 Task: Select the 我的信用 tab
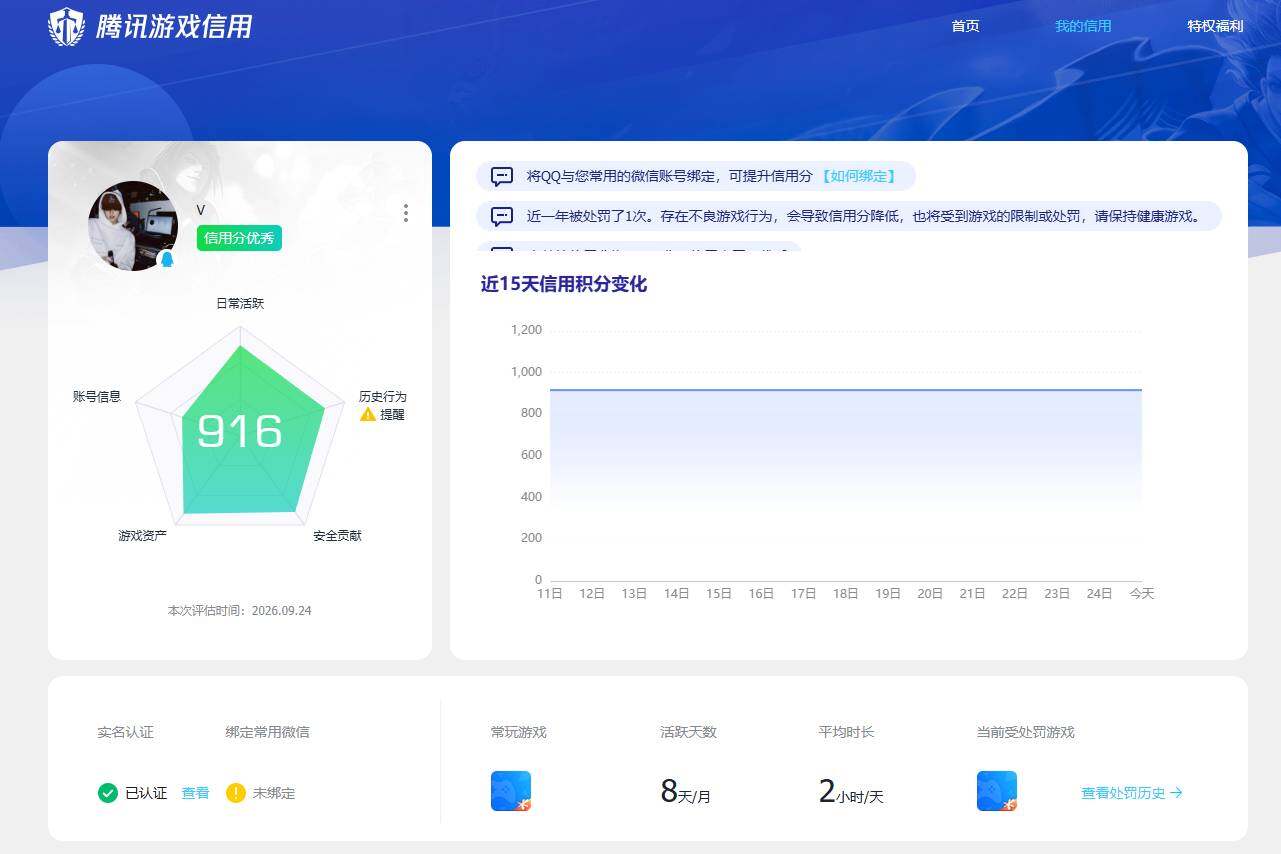click(x=1083, y=26)
